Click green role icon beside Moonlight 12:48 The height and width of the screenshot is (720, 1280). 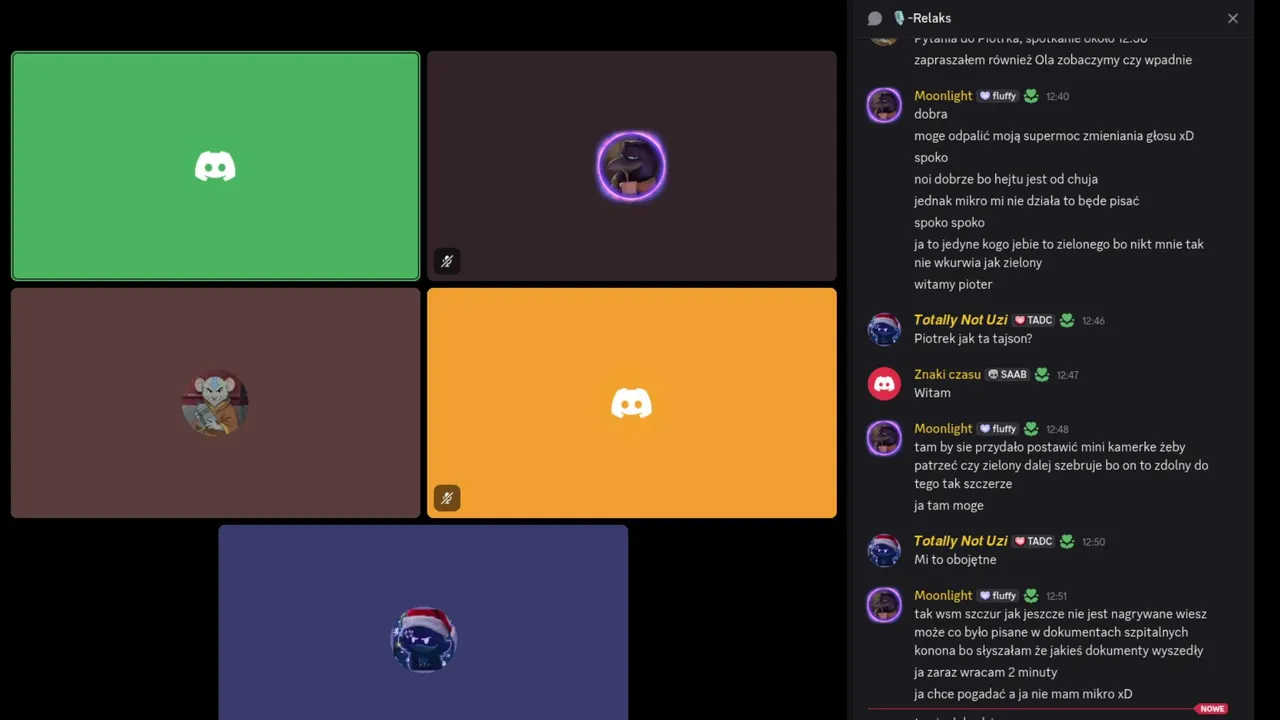[1031, 429]
